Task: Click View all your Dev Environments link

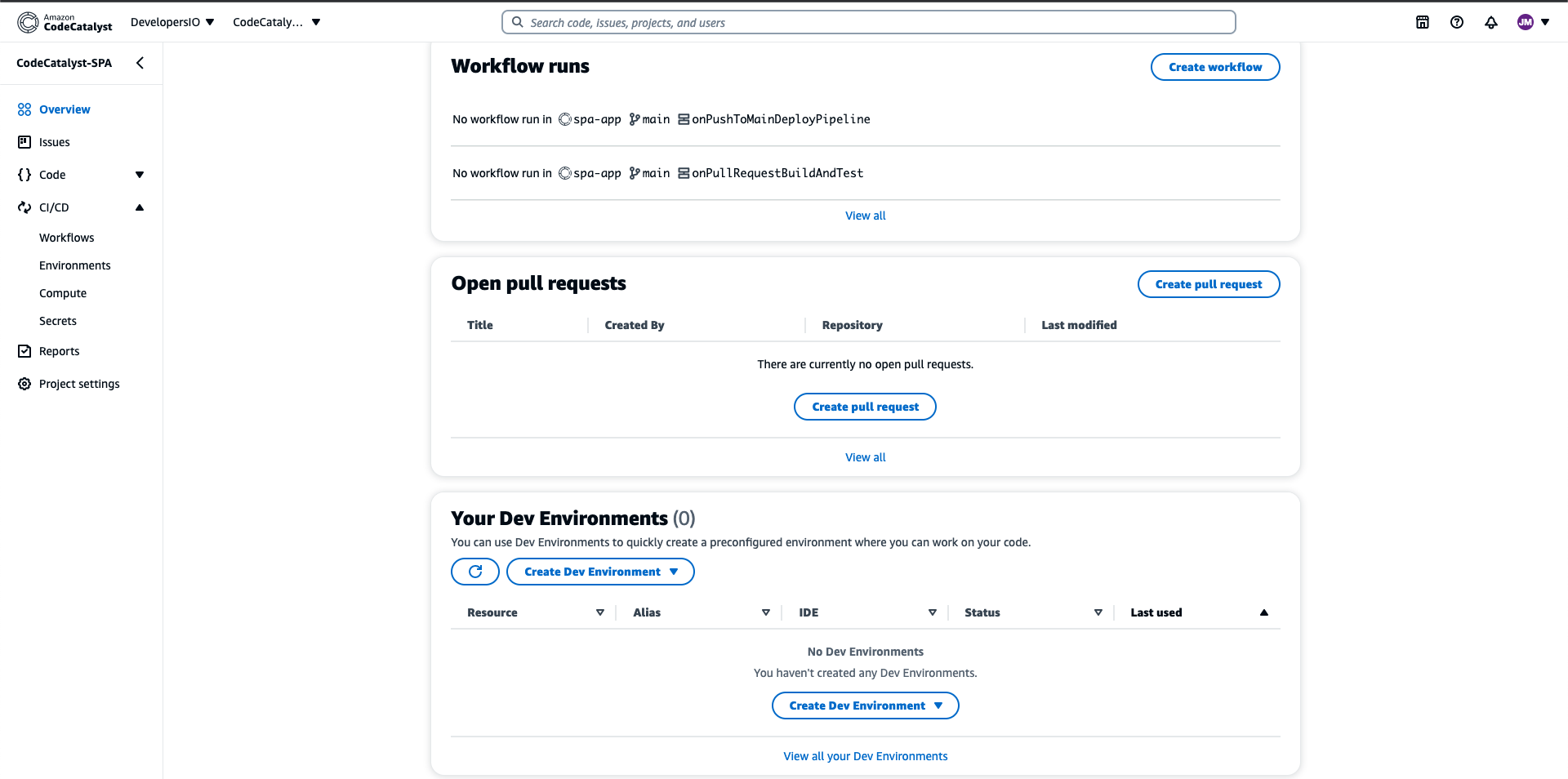Action: [x=865, y=756]
